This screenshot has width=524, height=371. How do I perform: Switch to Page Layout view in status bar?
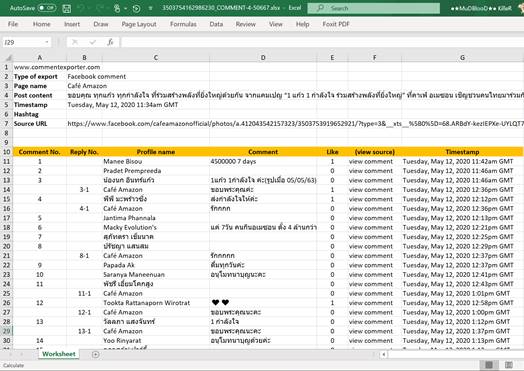(509, 365)
